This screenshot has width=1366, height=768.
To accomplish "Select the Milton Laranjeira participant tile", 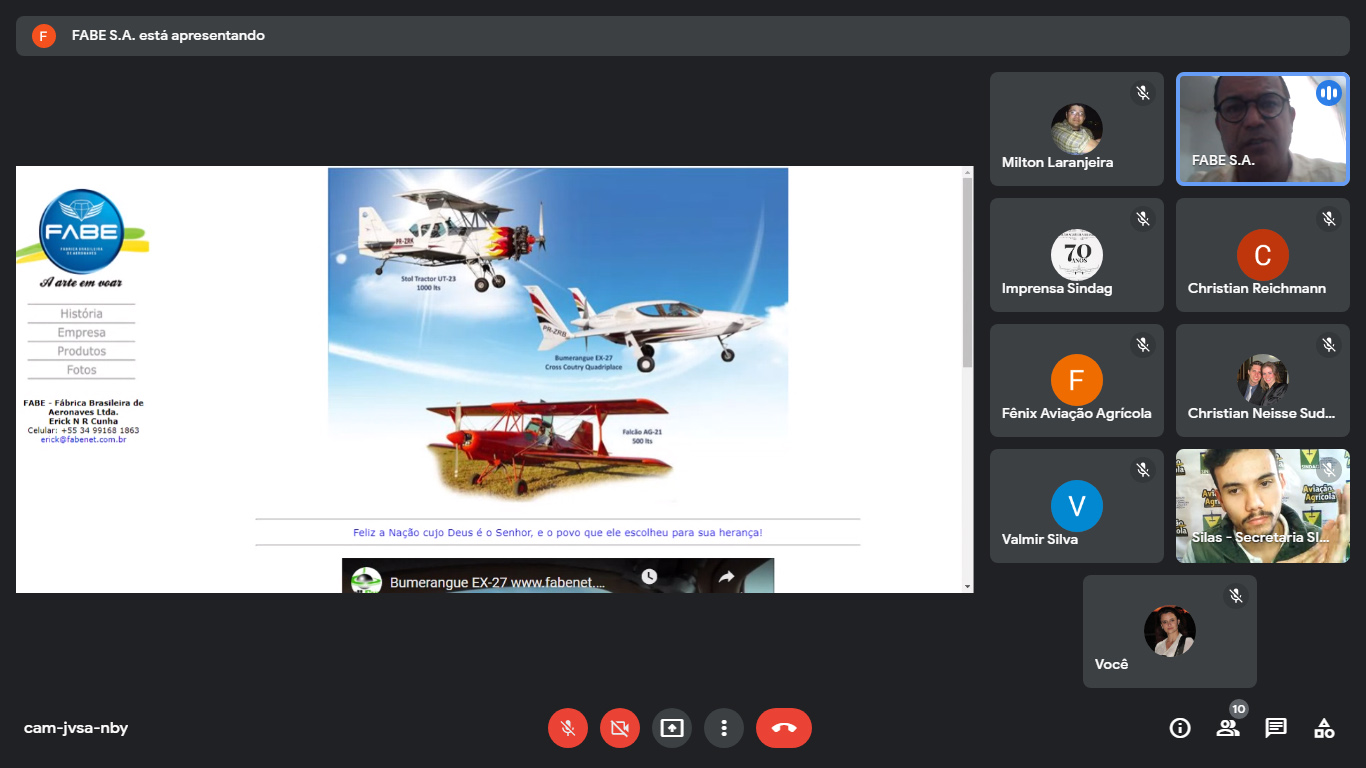I will [x=1077, y=129].
